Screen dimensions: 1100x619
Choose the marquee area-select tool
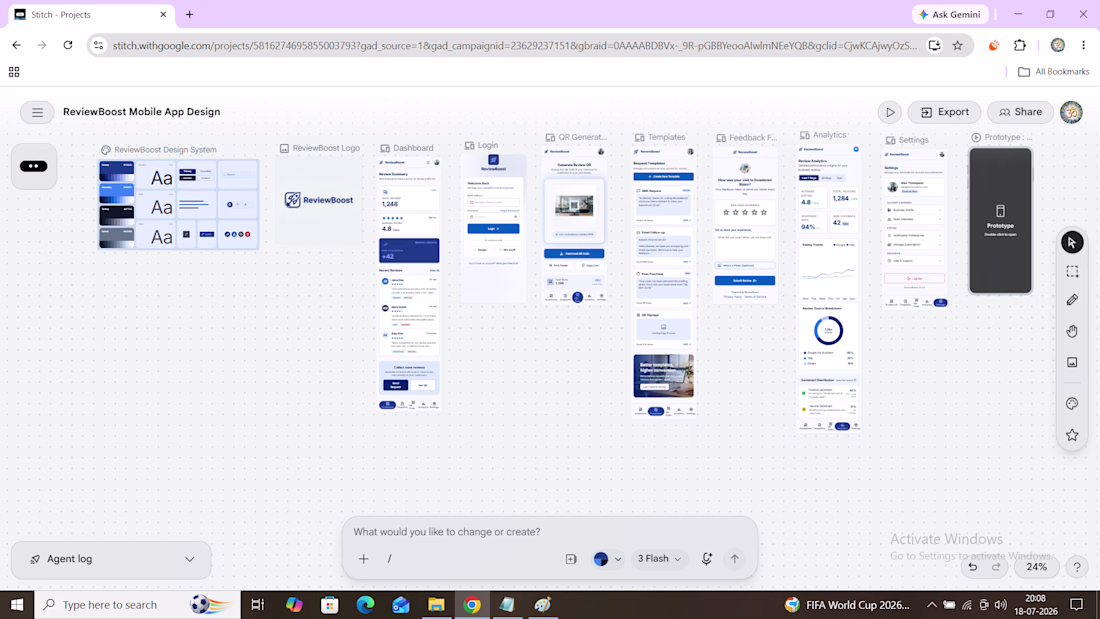[1072, 272]
